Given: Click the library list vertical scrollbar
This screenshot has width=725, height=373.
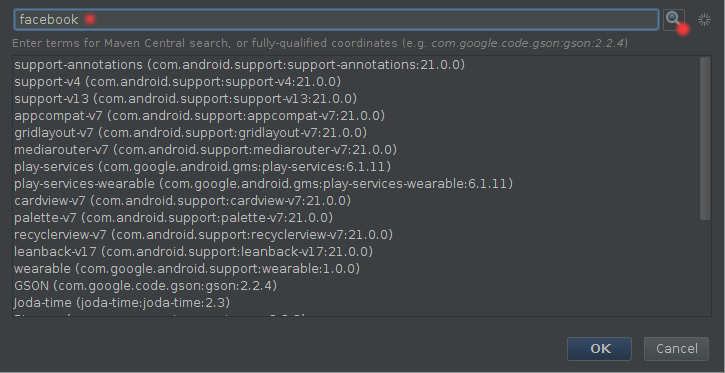Looking at the screenshot, I should tap(705, 139).
